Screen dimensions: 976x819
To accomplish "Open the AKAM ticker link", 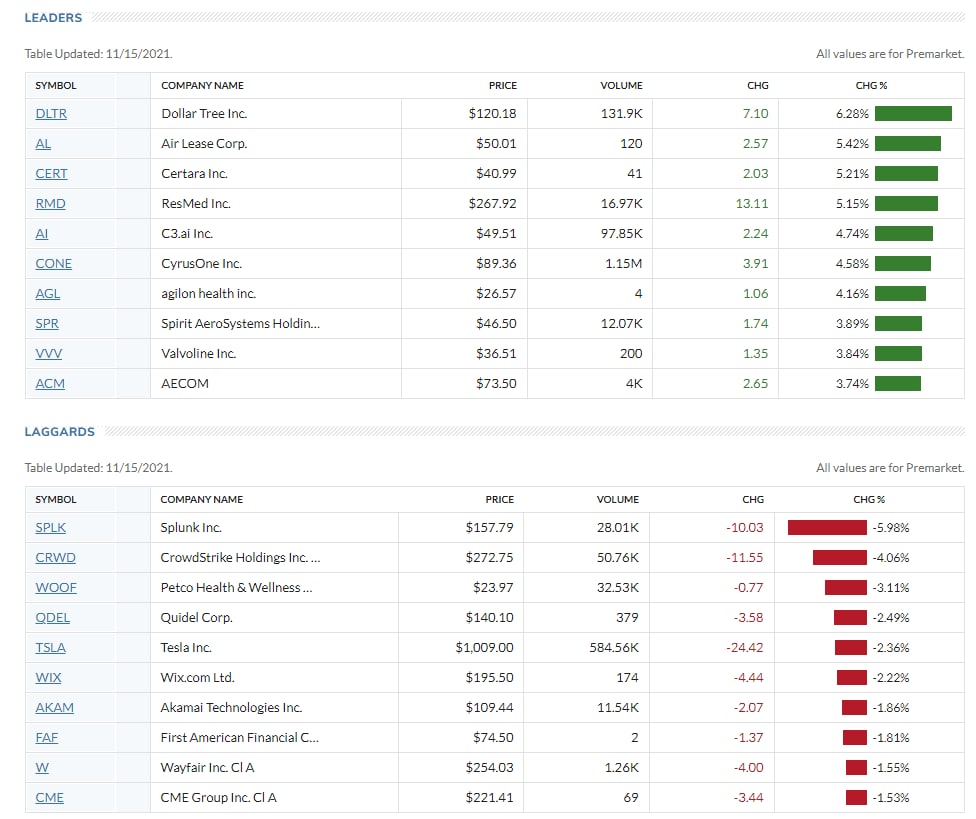I will 55,708.
